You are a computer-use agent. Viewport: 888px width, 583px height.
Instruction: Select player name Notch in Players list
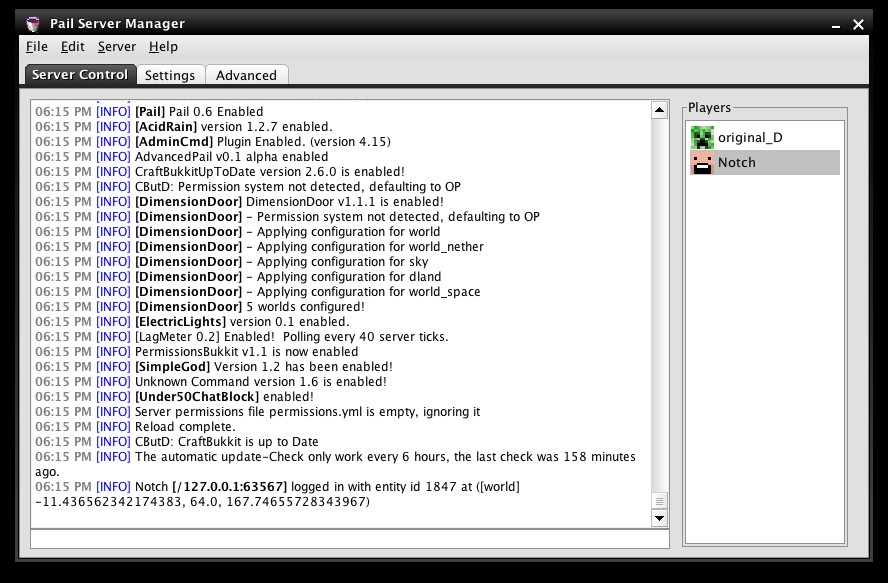[x=737, y=162]
